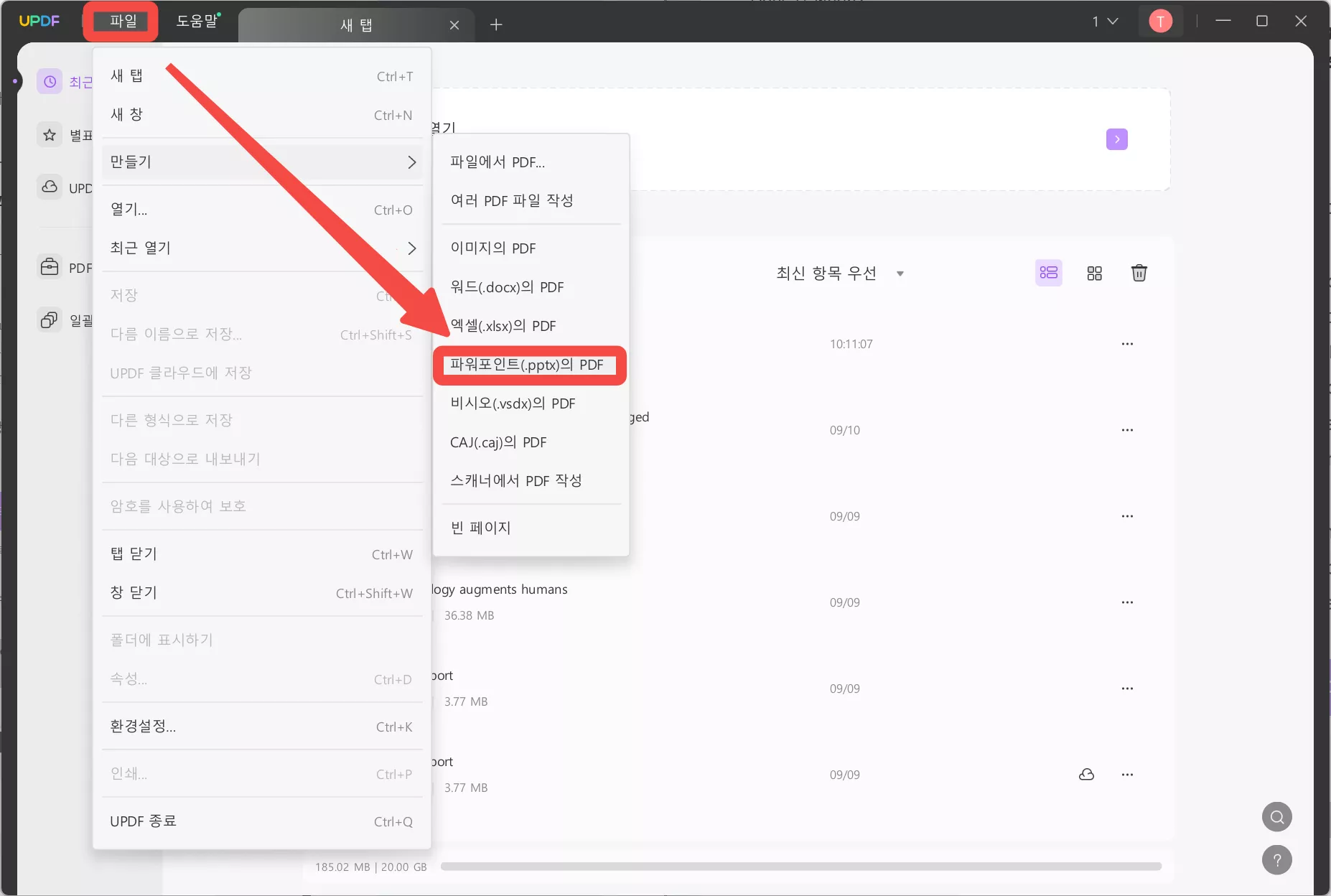
Task: Click the 185.02 MB | 20.00 GB storage text
Action: [371, 867]
